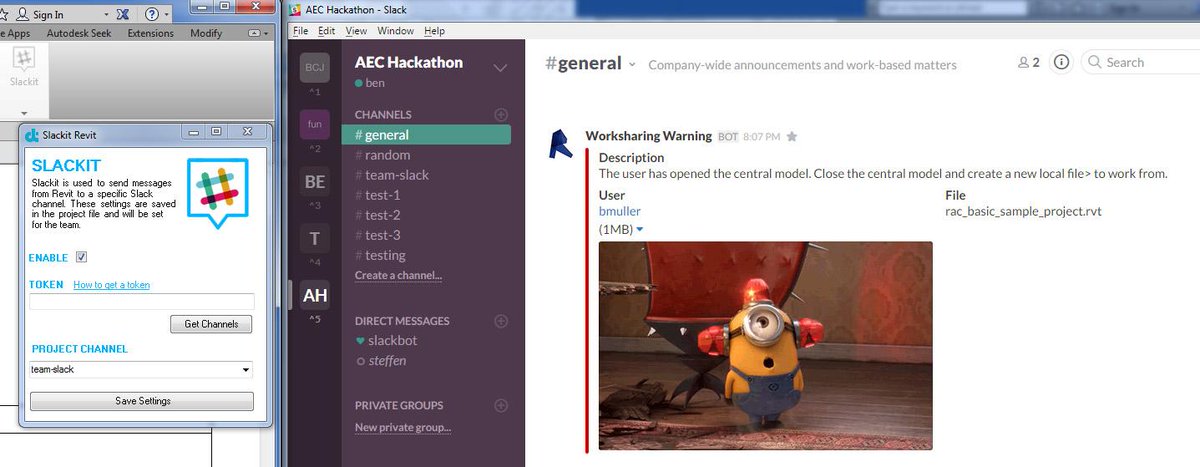This screenshot has width=1200, height=467.
Task: Switch to the T team icon
Action: [315, 238]
